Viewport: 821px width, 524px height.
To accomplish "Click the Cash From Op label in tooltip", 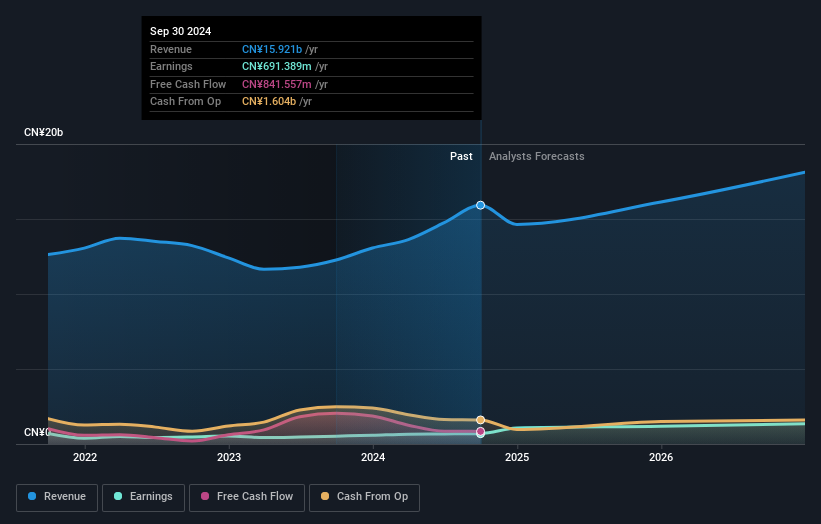I will pyautogui.click(x=185, y=102).
